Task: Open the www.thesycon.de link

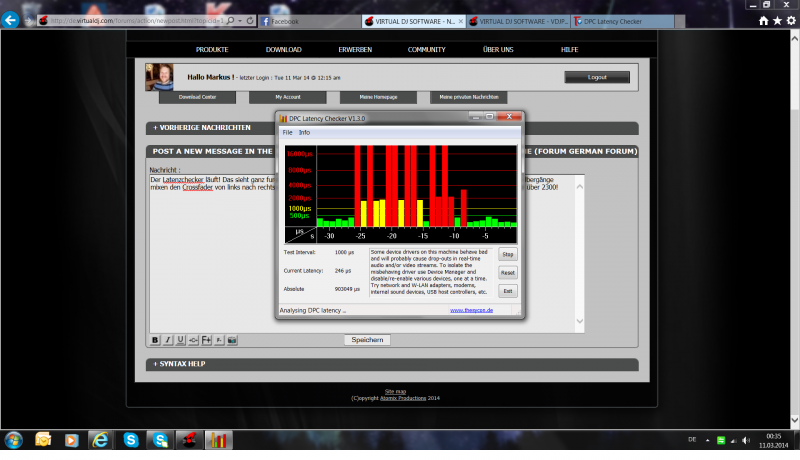Action: (x=471, y=310)
